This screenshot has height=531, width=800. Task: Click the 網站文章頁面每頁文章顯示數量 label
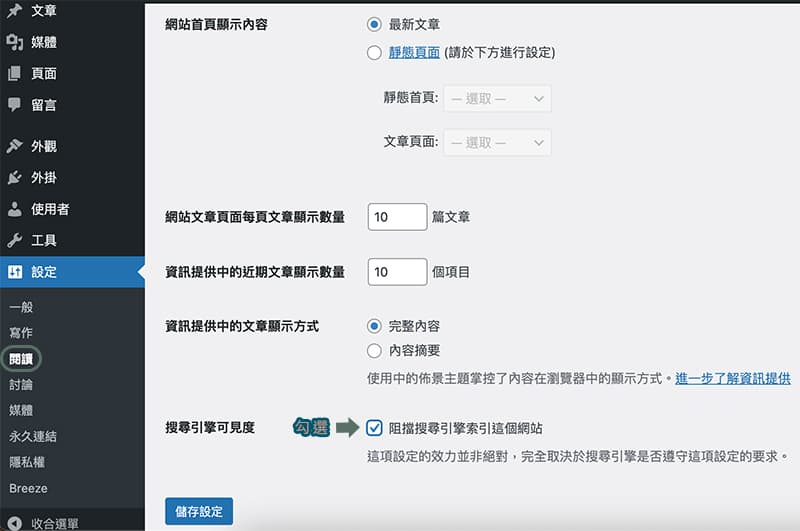click(x=255, y=217)
